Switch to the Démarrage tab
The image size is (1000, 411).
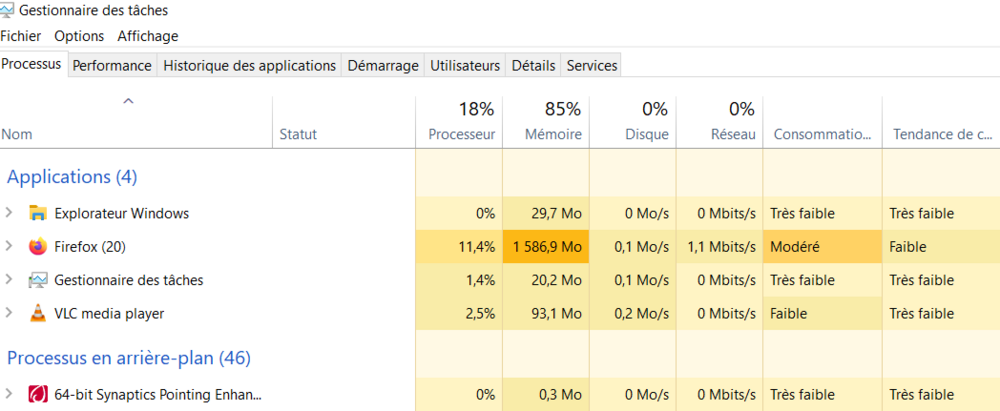tap(382, 65)
